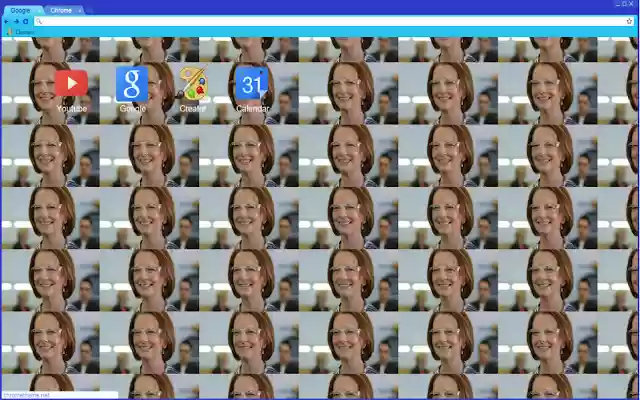640x400 pixels.
Task: Close the browser window
Action: click(631, 4)
